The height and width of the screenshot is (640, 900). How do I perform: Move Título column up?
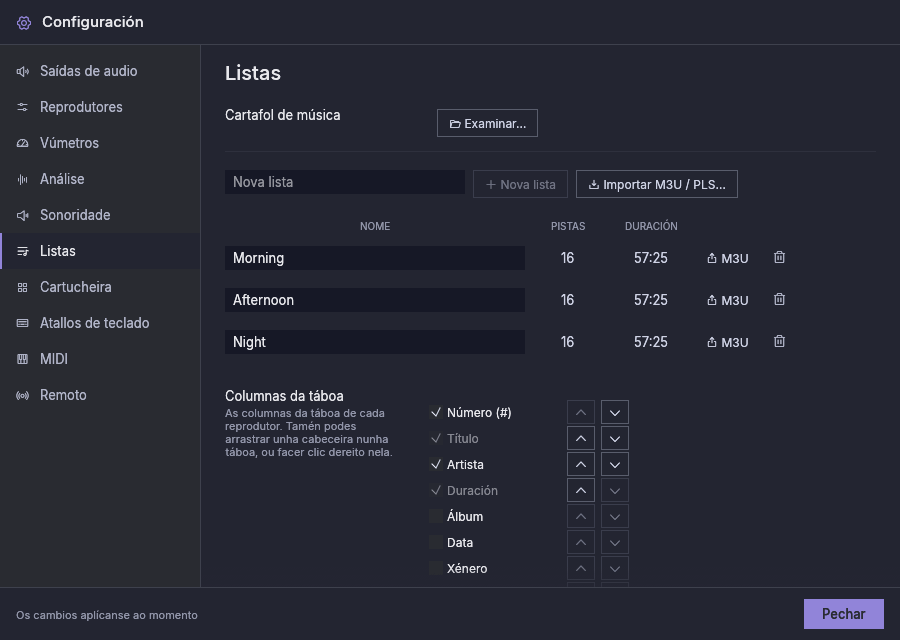coord(581,439)
